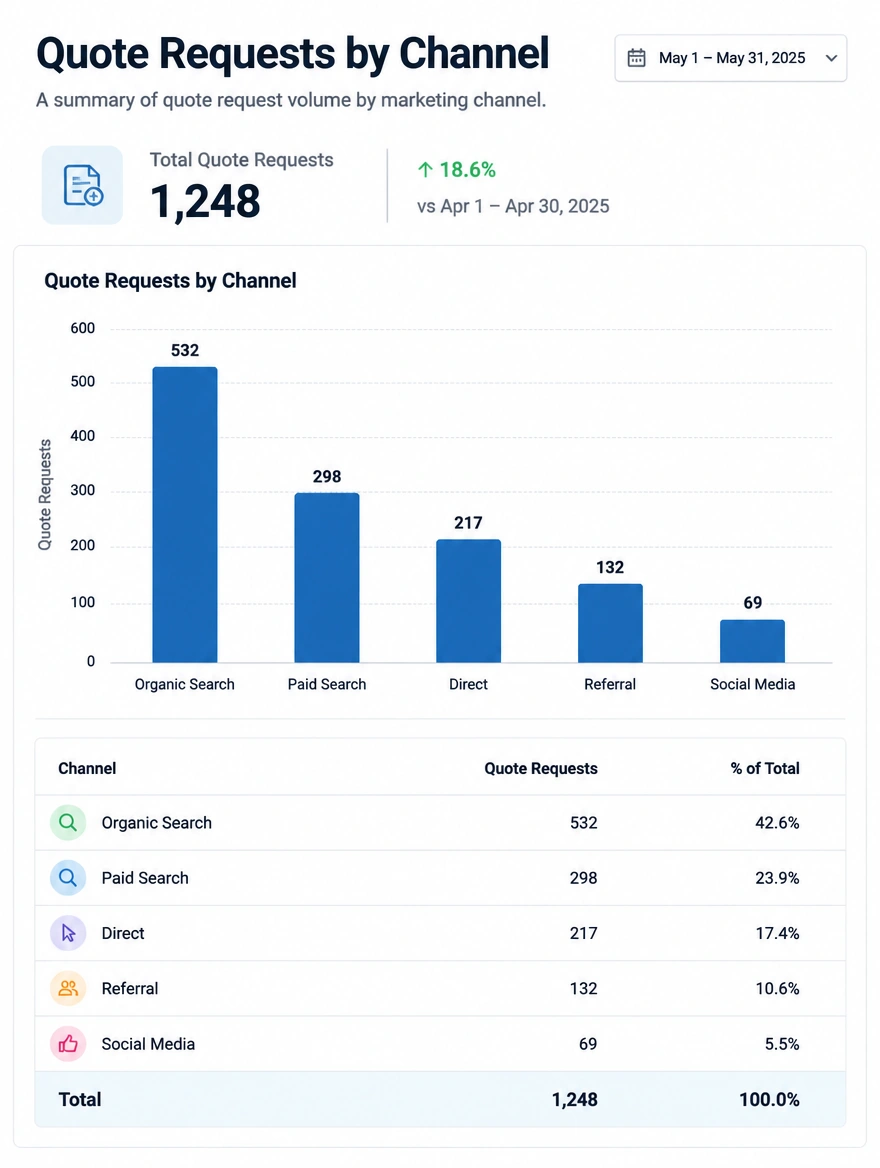Click the Quote Requests column header in table
The width and height of the screenshot is (880, 1168).
[x=541, y=768]
